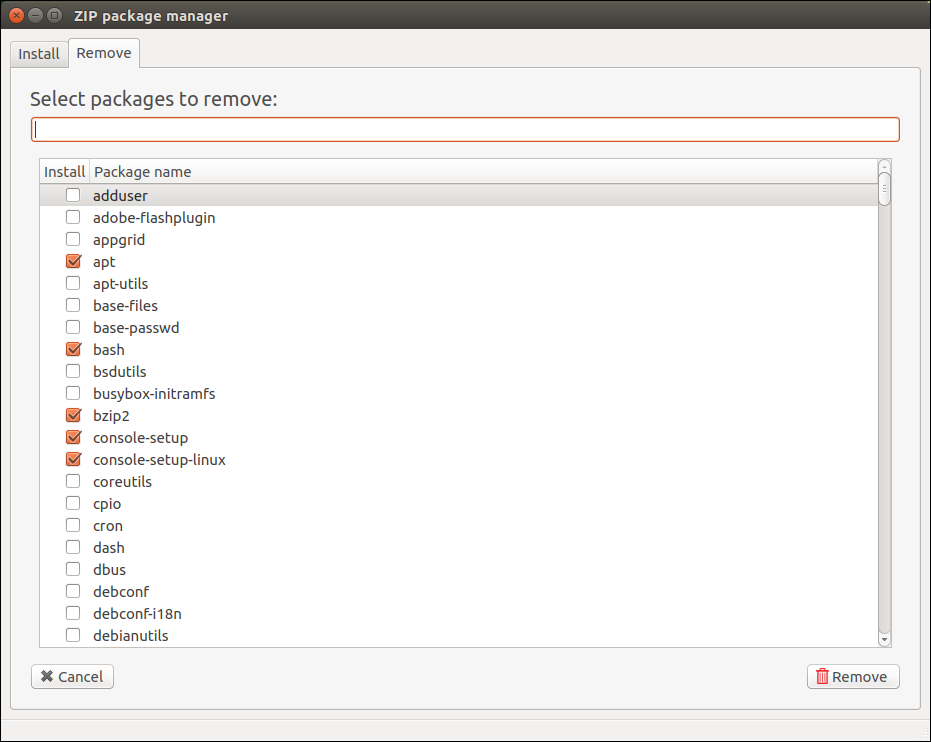Maximize the package manager window
931x742 pixels.
point(54,15)
